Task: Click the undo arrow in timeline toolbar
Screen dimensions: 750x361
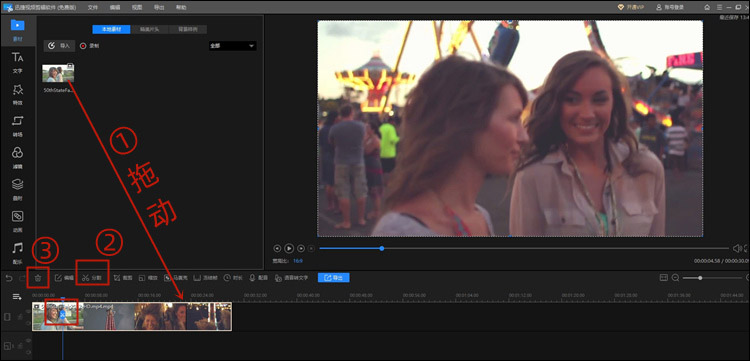Action: click(9, 278)
